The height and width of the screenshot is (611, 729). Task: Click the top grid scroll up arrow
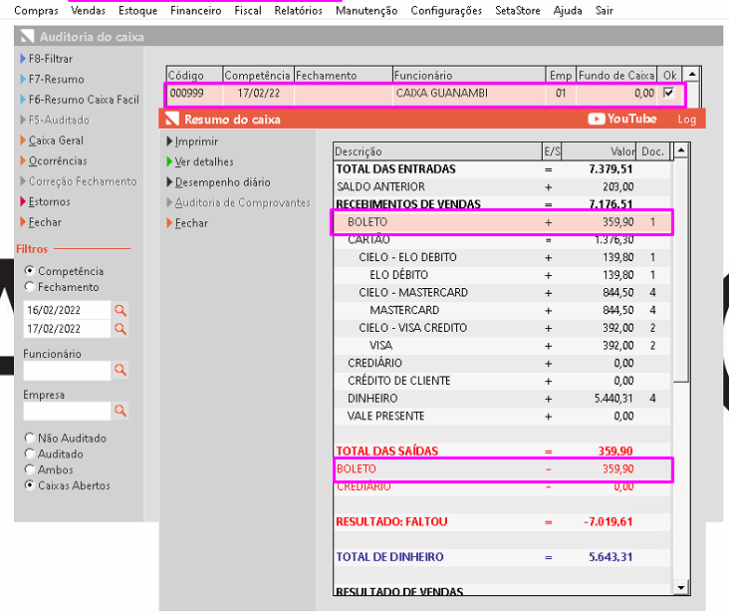692,74
